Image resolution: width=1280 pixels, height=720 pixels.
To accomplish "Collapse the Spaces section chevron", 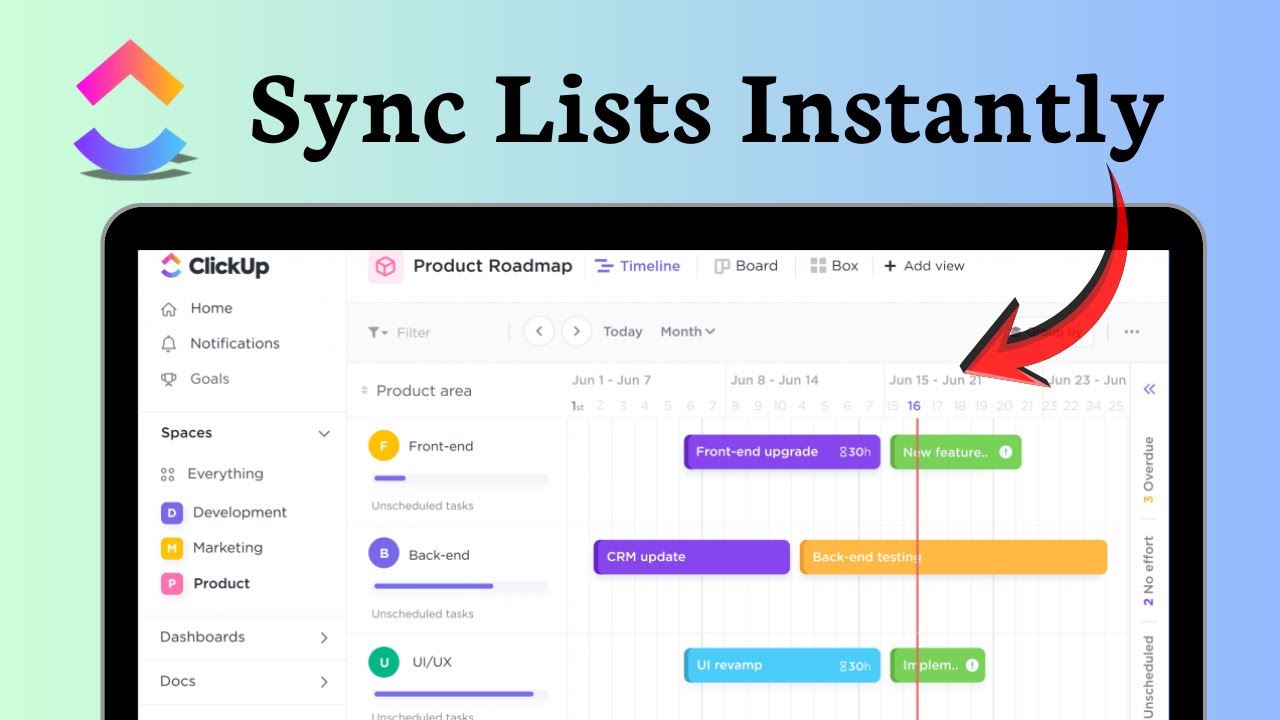I will [324, 434].
